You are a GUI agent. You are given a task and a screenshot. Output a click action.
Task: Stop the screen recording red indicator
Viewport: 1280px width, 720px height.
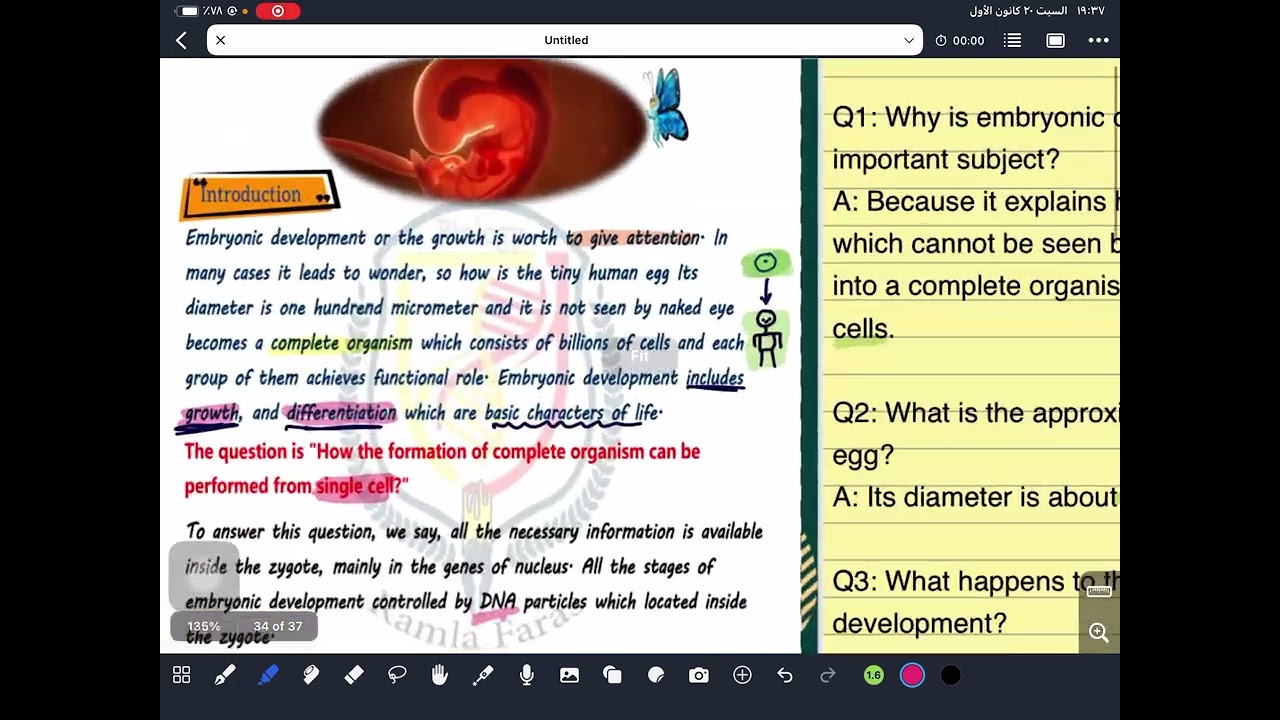click(x=278, y=11)
